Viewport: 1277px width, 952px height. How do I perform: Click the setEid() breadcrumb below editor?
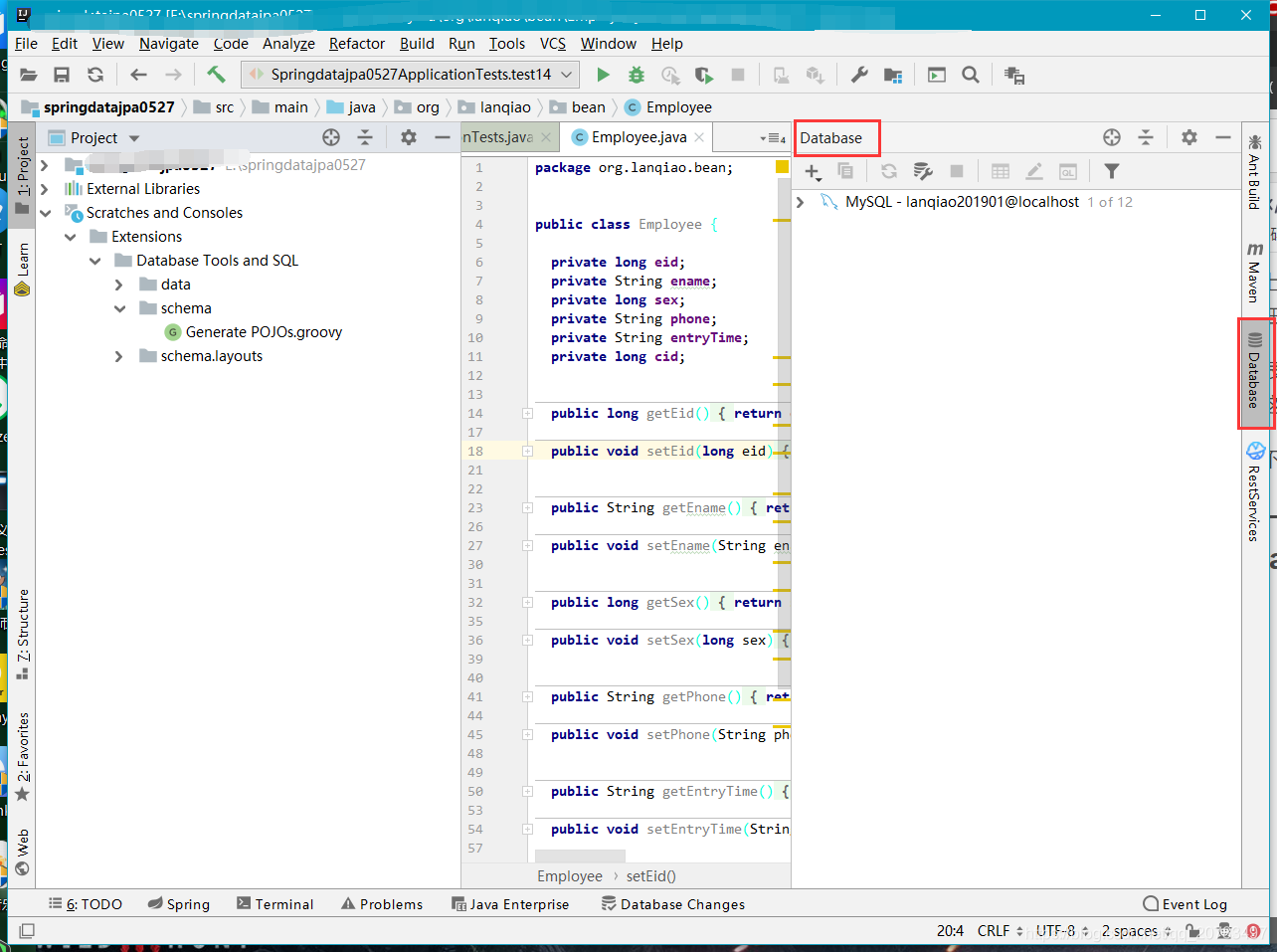point(651,876)
